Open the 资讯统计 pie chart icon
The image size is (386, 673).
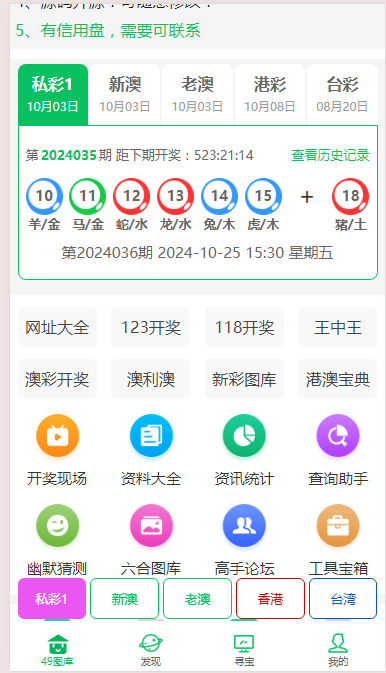coord(244,436)
